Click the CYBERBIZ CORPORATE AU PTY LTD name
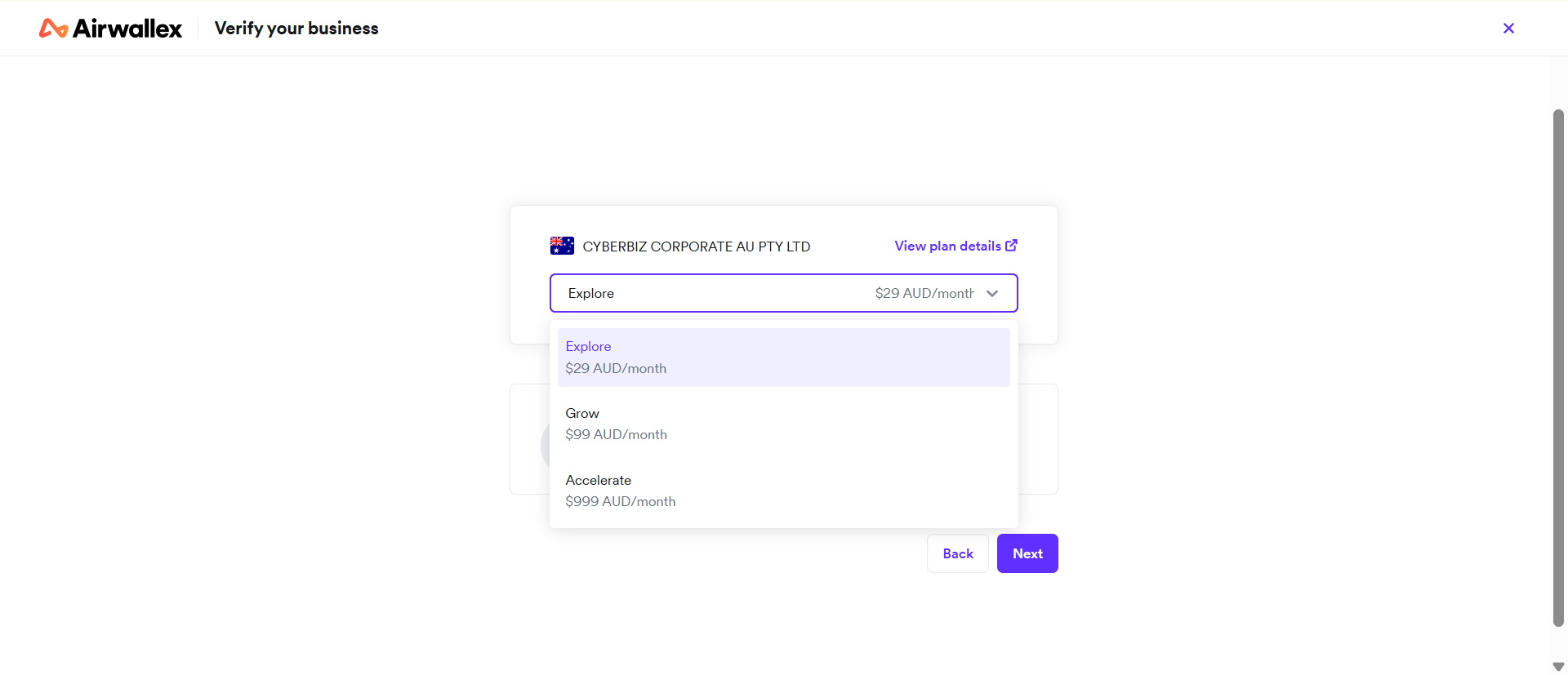Image resolution: width=1568 pixels, height=675 pixels. 696,246
